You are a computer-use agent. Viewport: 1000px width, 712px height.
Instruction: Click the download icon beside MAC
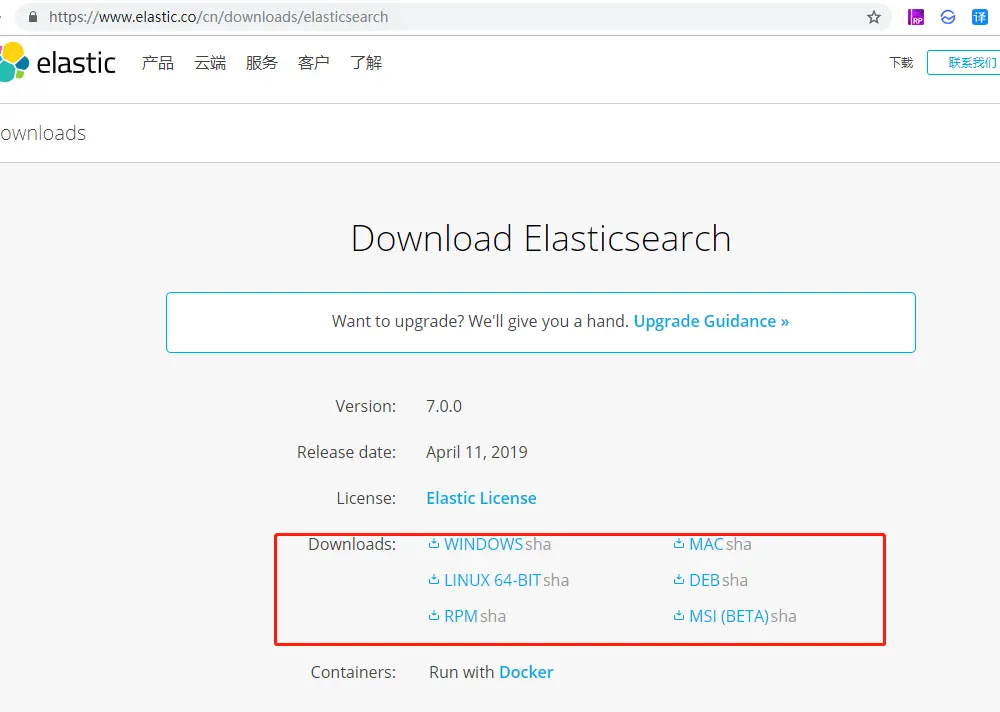click(679, 544)
